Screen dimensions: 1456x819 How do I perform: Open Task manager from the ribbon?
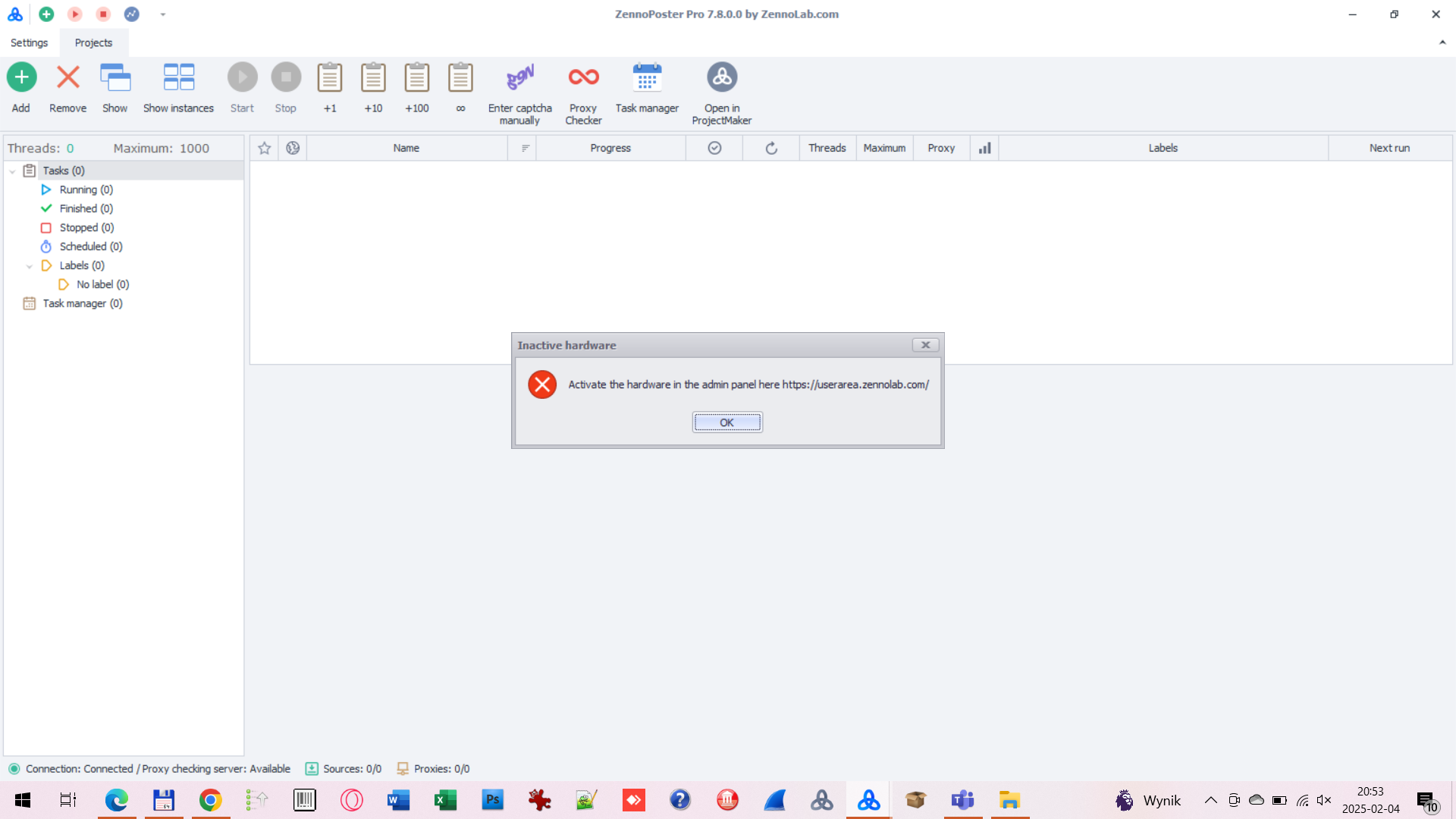647,88
